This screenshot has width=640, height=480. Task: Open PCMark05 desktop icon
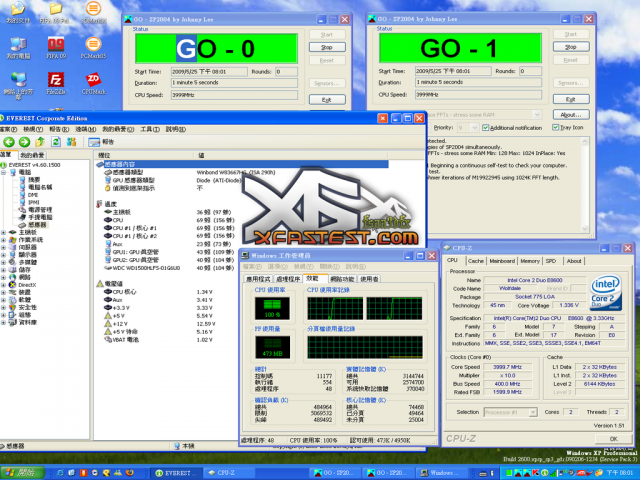93,48
